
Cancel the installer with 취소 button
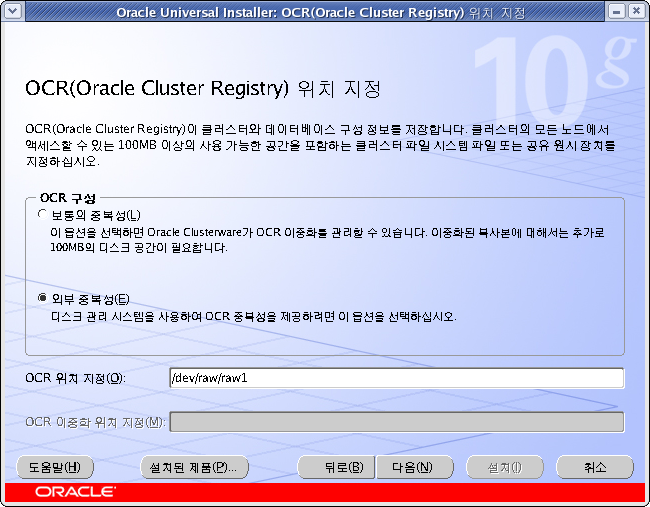(x=595, y=467)
